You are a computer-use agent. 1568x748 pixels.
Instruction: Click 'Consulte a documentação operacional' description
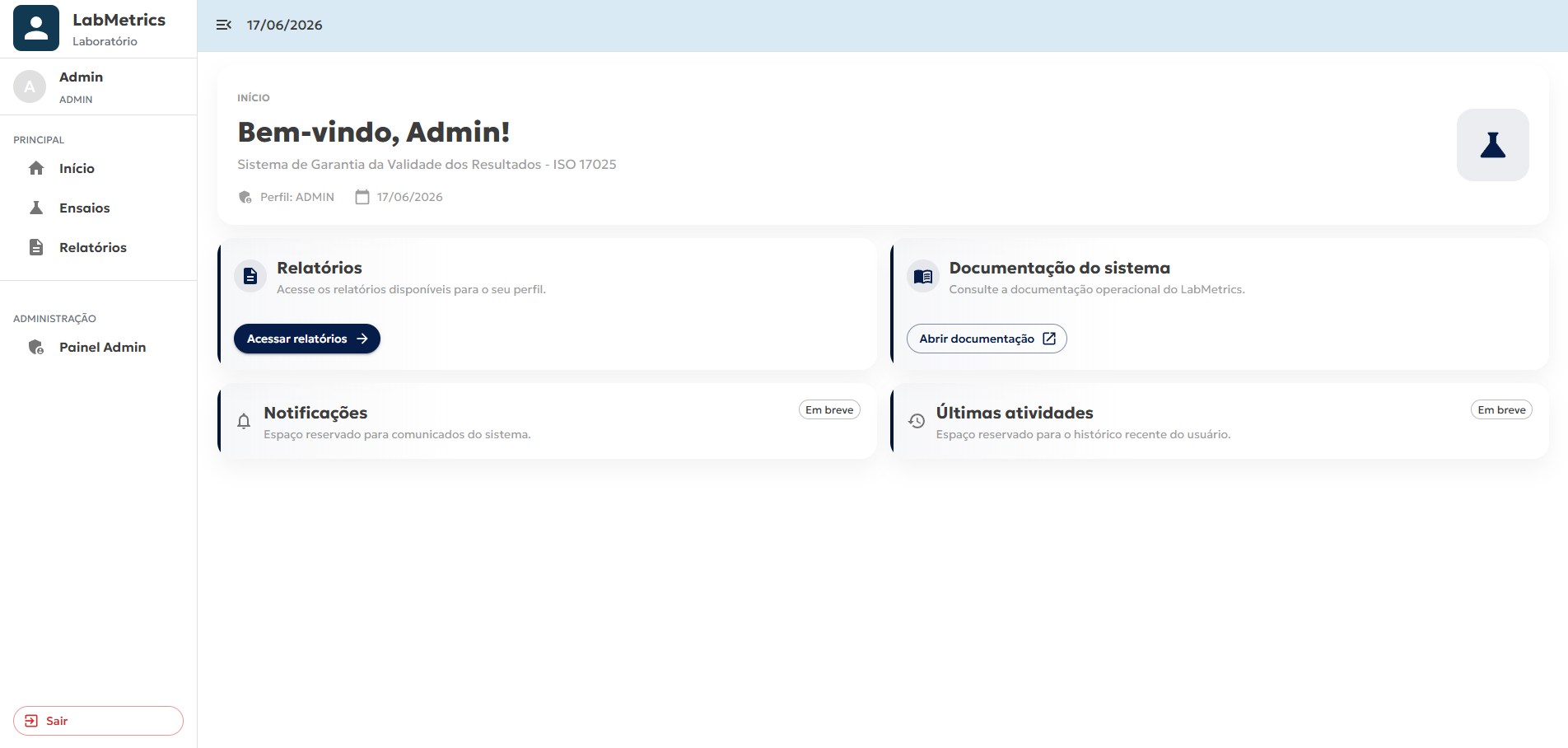click(1097, 289)
